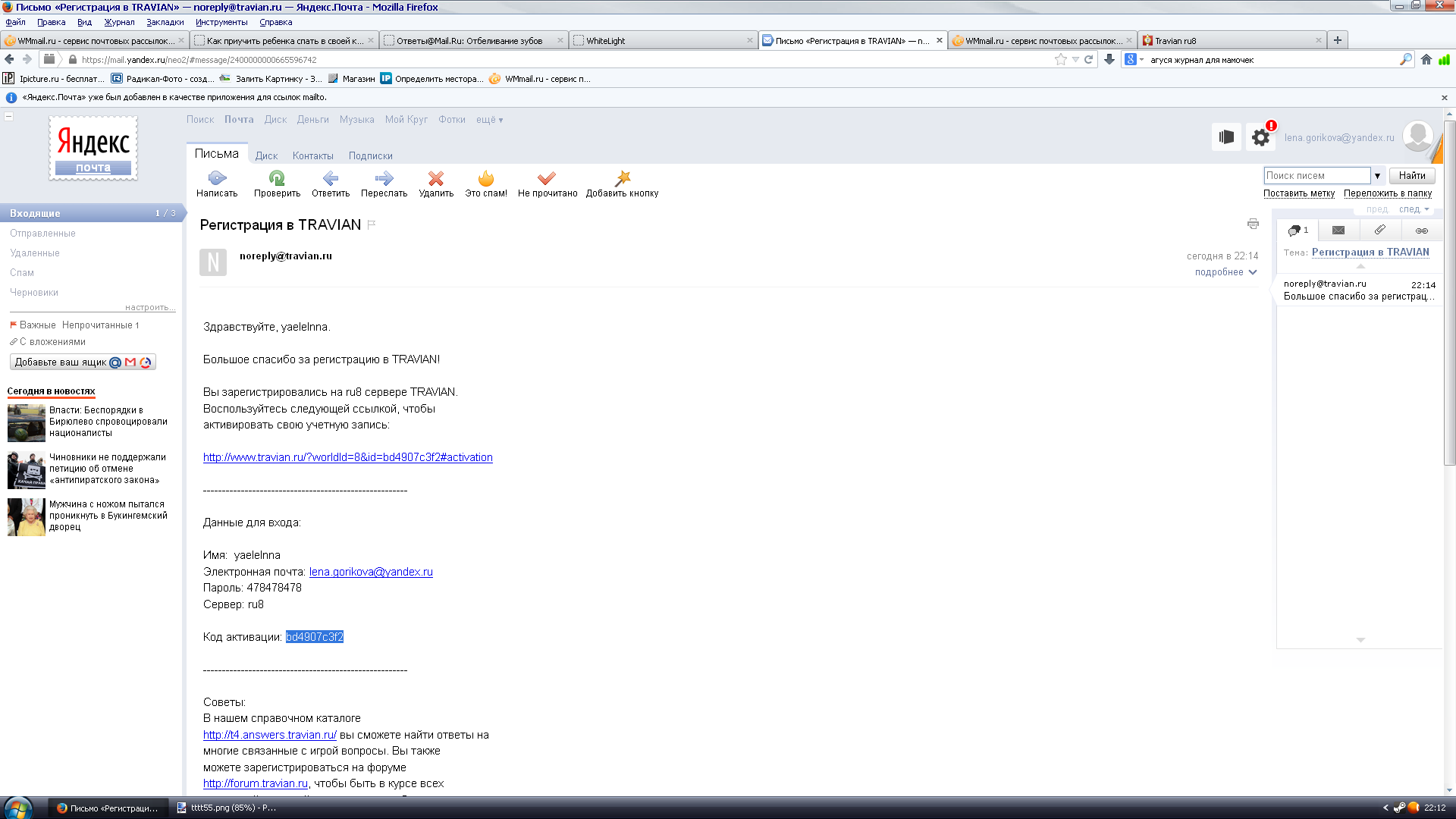Viewport: 1456px width, 819px height.
Task: Click the Поиск писем search field
Action: tap(1316, 176)
